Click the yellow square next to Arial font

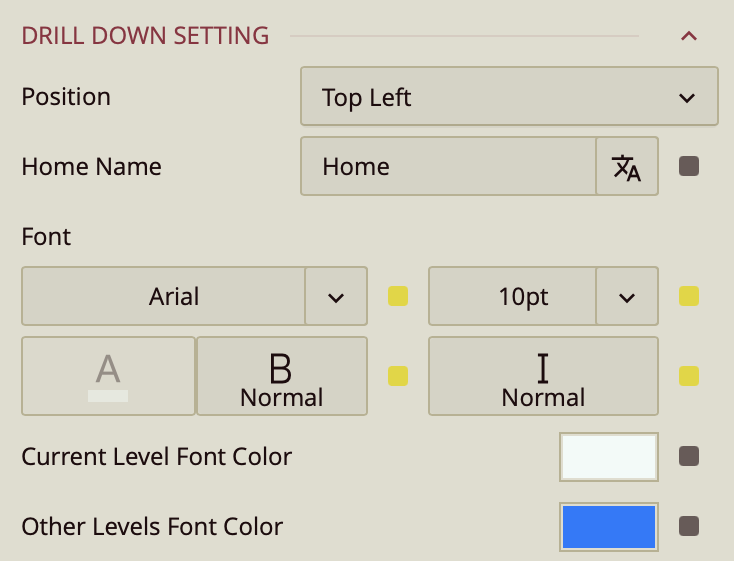398,296
